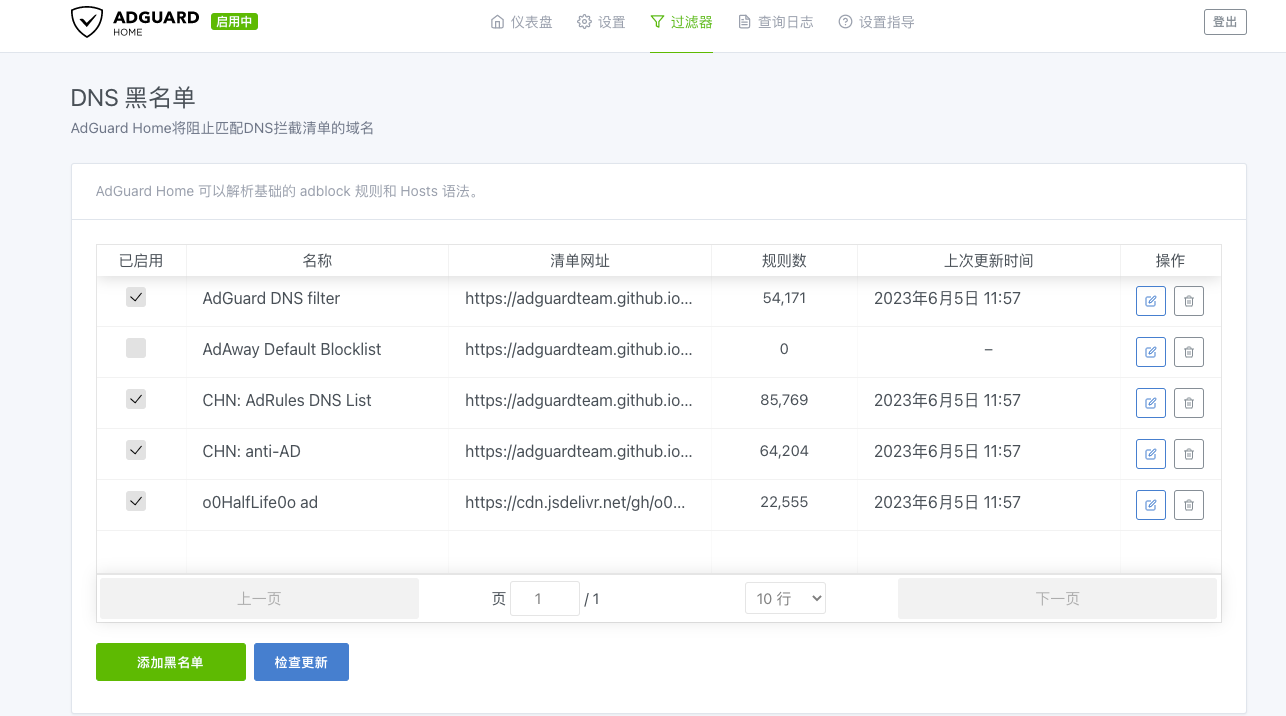Screen dimensions: 1286x716
Task: Click the edit icon for AdGuard DNS filter
Action: click(x=1150, y=300)
